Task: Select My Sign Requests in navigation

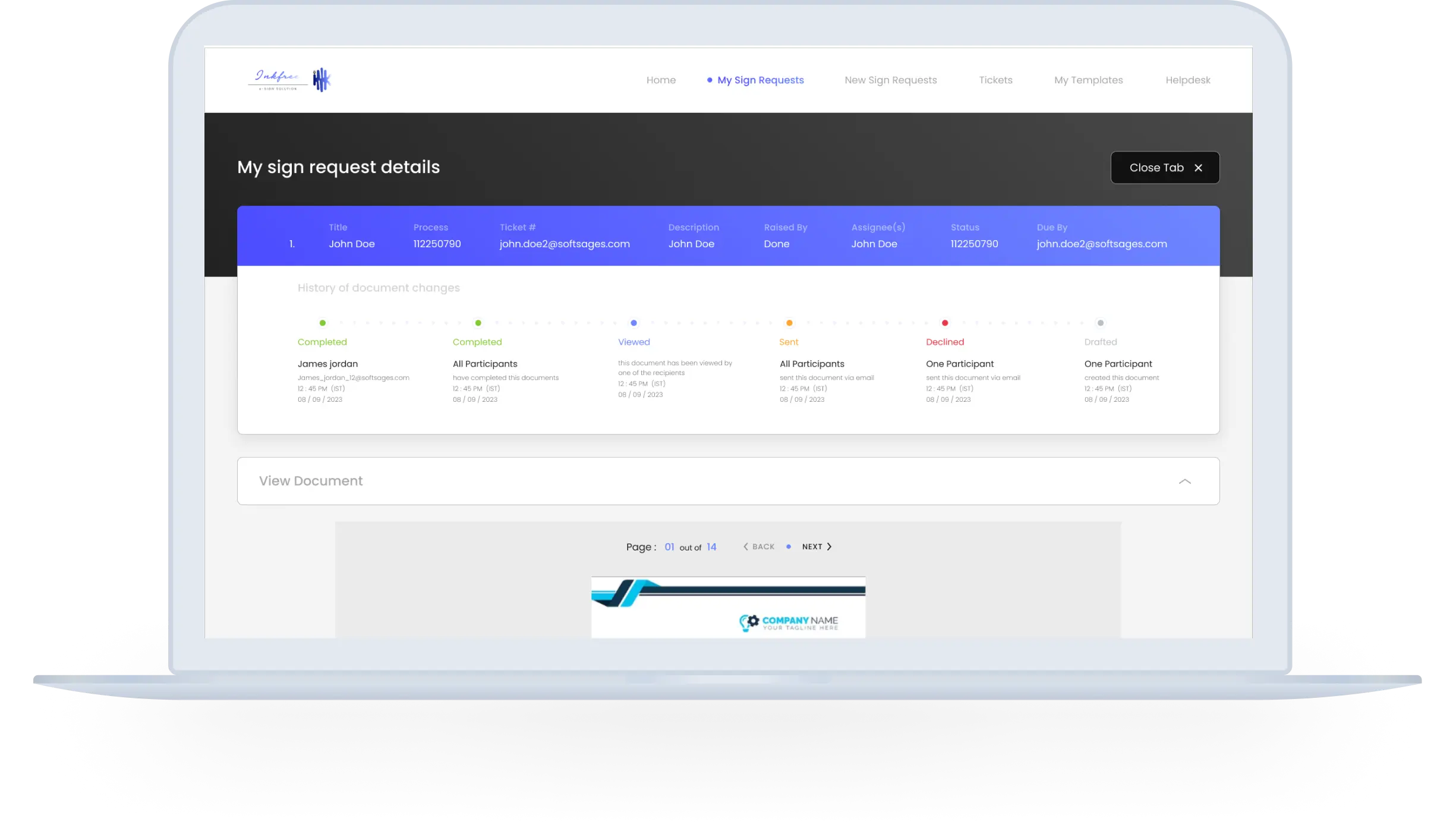Action: tap(760, 80)
